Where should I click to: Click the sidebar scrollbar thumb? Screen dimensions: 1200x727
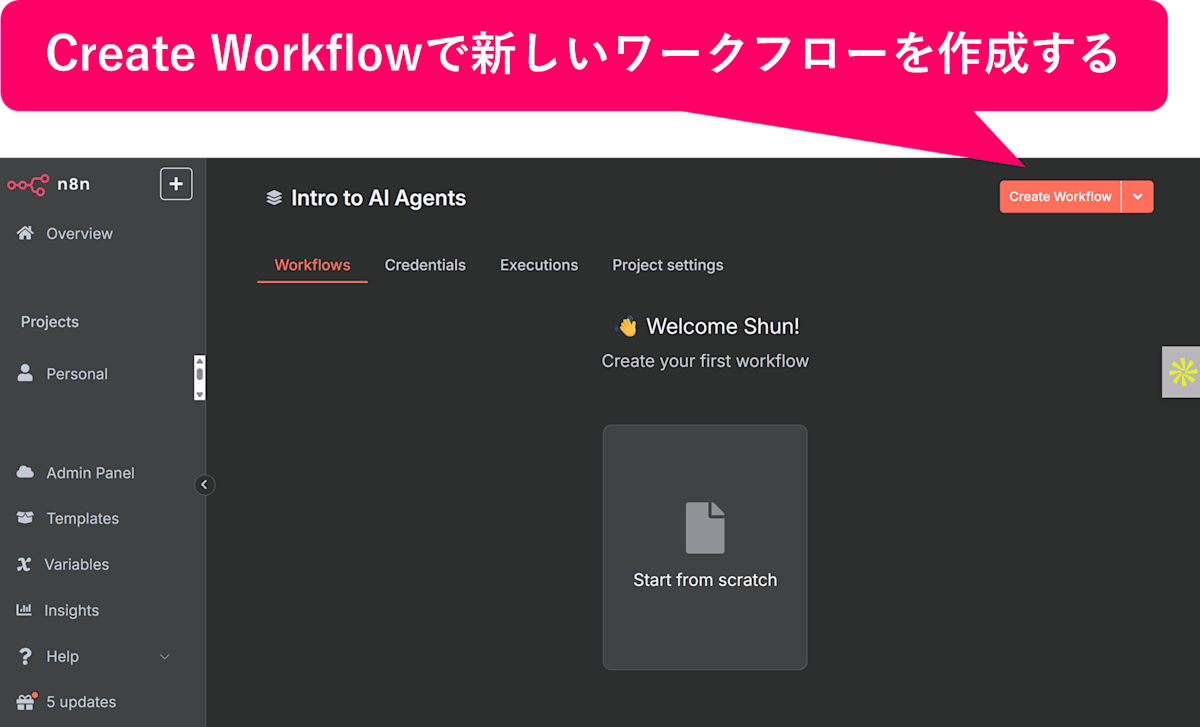200,374
